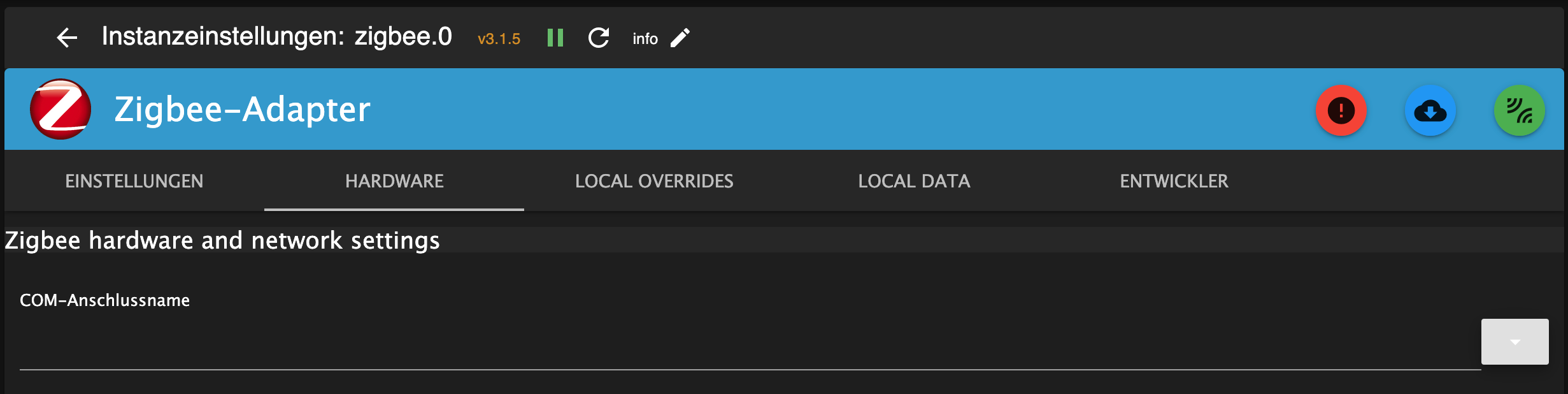Screen dimensions: 1568x394
Task: Pause the zigbee.0 instance
Action: [555, 38]
